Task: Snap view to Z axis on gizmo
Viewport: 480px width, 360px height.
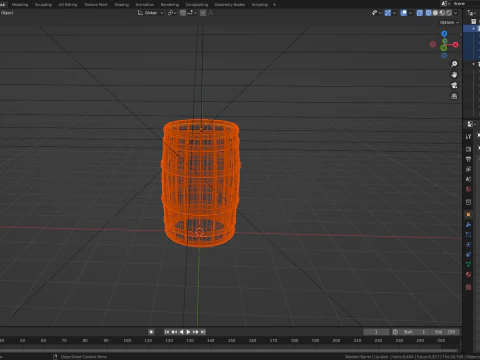Action: click(x=444, y=34)
